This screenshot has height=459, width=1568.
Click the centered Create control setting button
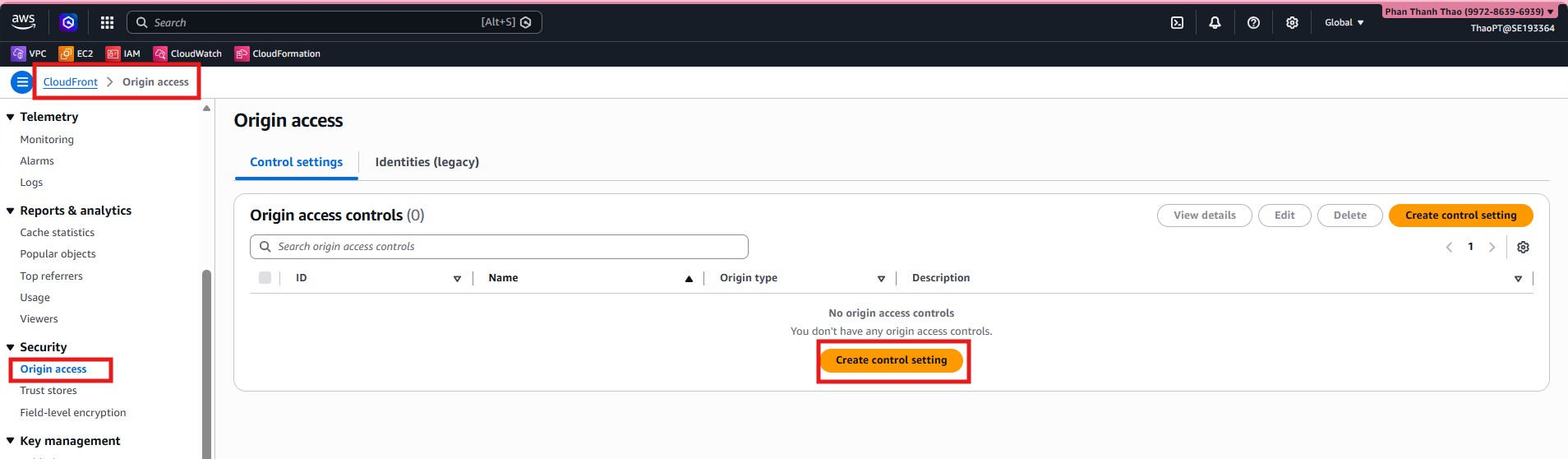(891, 360)
